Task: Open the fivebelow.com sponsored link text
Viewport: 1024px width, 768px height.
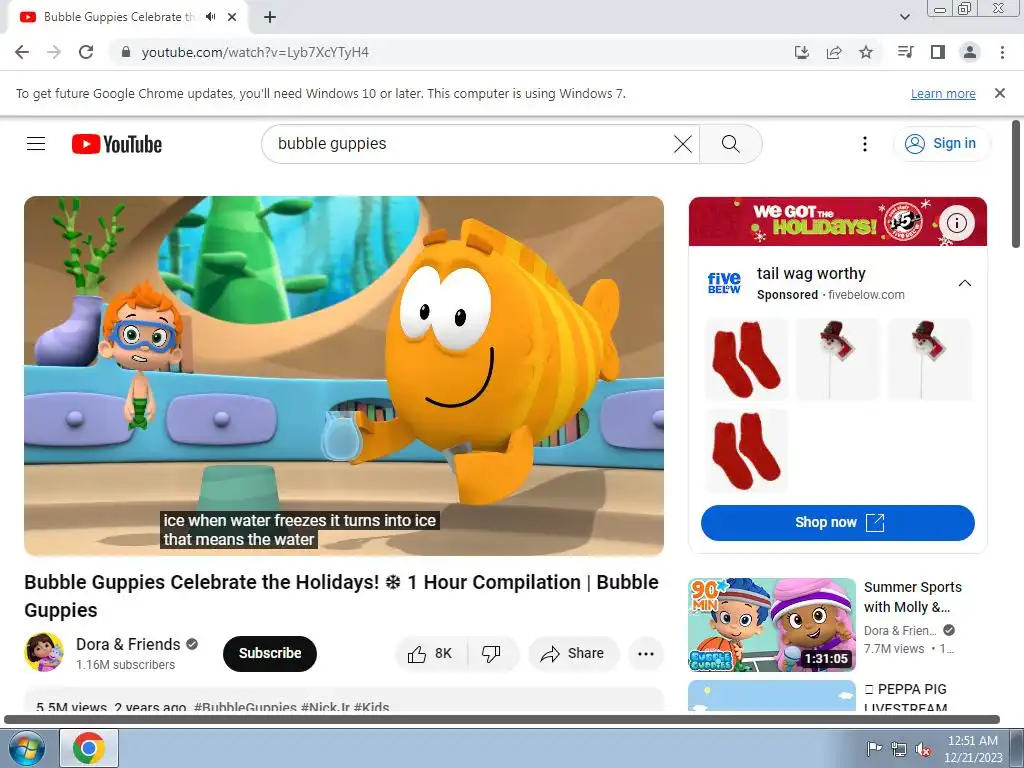Action: 866,295
